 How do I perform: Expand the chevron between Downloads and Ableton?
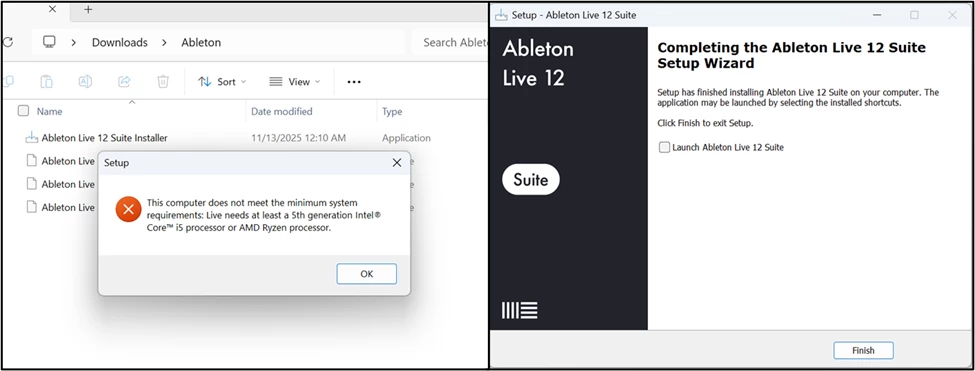(165, 42)
